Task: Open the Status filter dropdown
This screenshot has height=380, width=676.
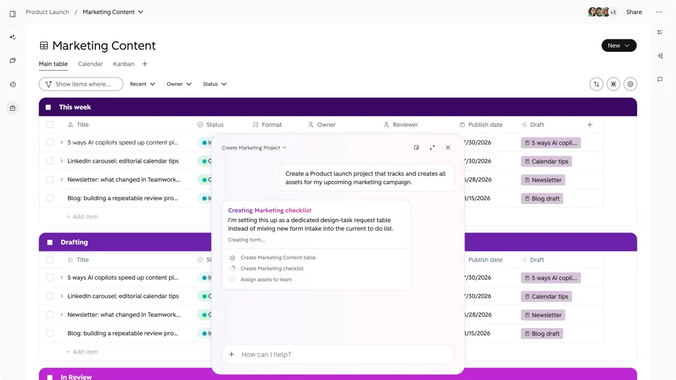Action: (215, 84)
